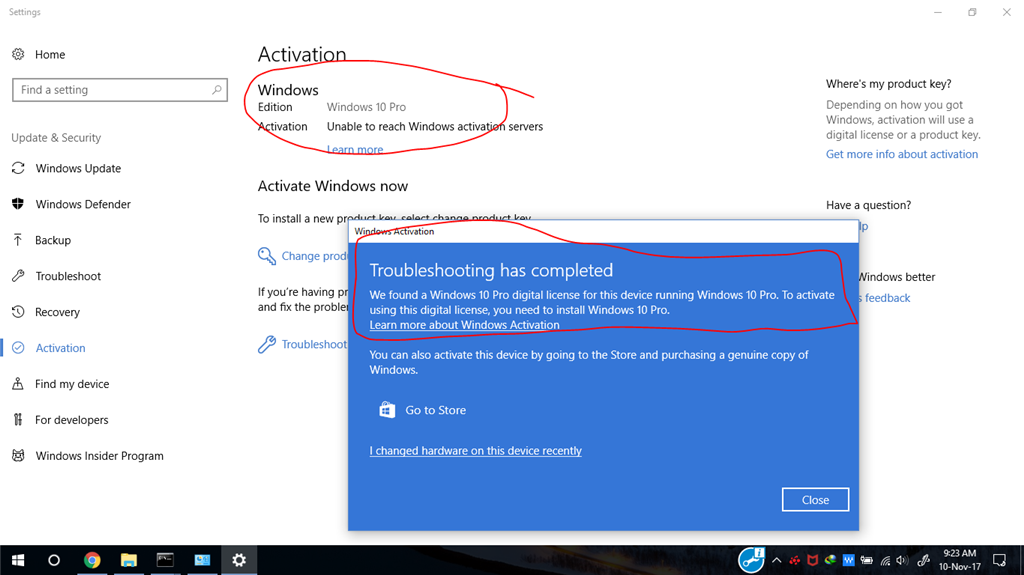Open Windows Insider Program page

coord(99,455)
